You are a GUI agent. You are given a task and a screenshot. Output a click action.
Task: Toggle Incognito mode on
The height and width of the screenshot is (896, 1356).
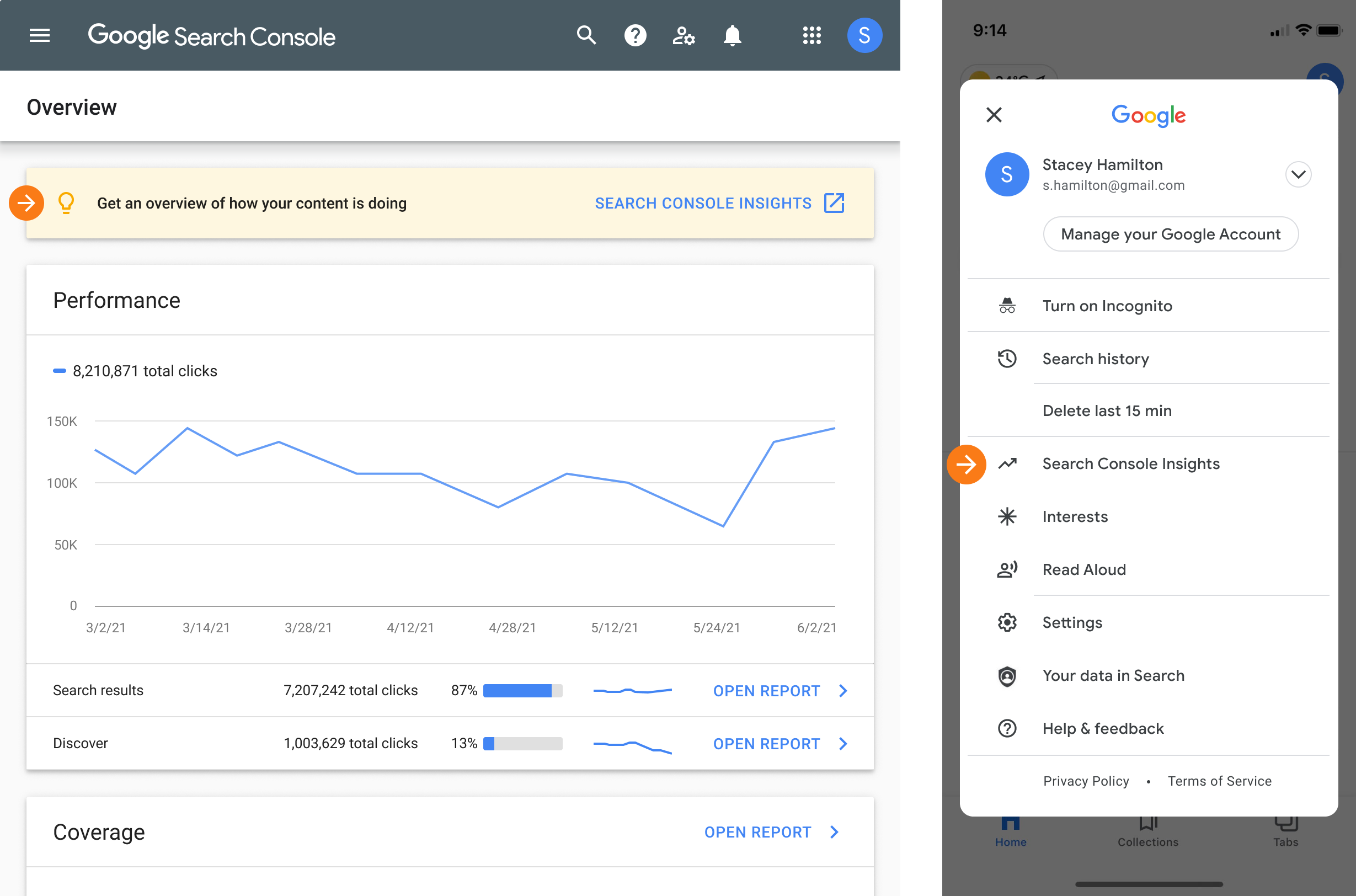tap(1106, 305)
